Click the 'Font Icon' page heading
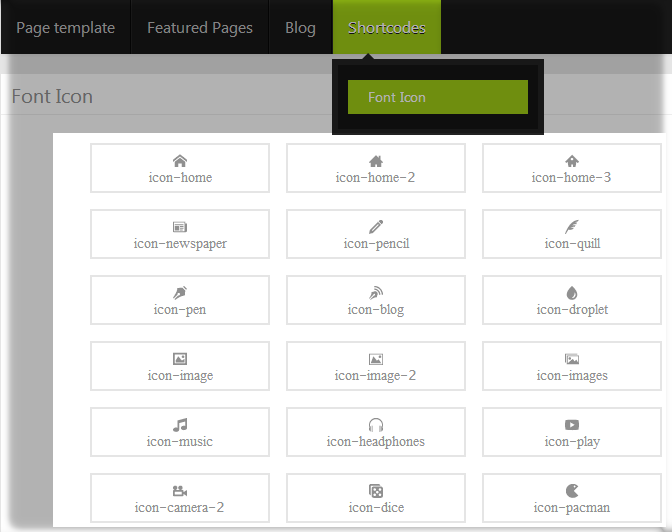The height and width of the screenshot is (532, 672). tap(52, 96)
